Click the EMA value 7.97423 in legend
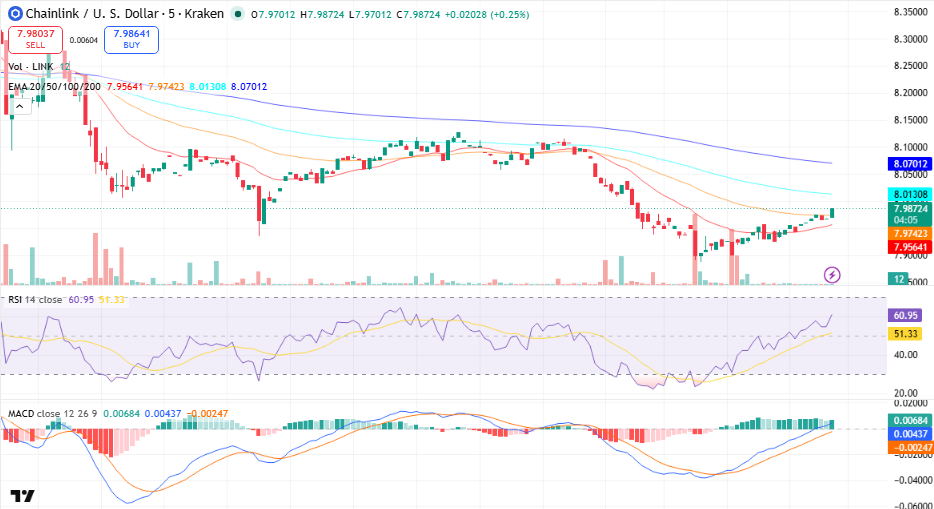Screen dimensions: 934x509 click(166, 87)
